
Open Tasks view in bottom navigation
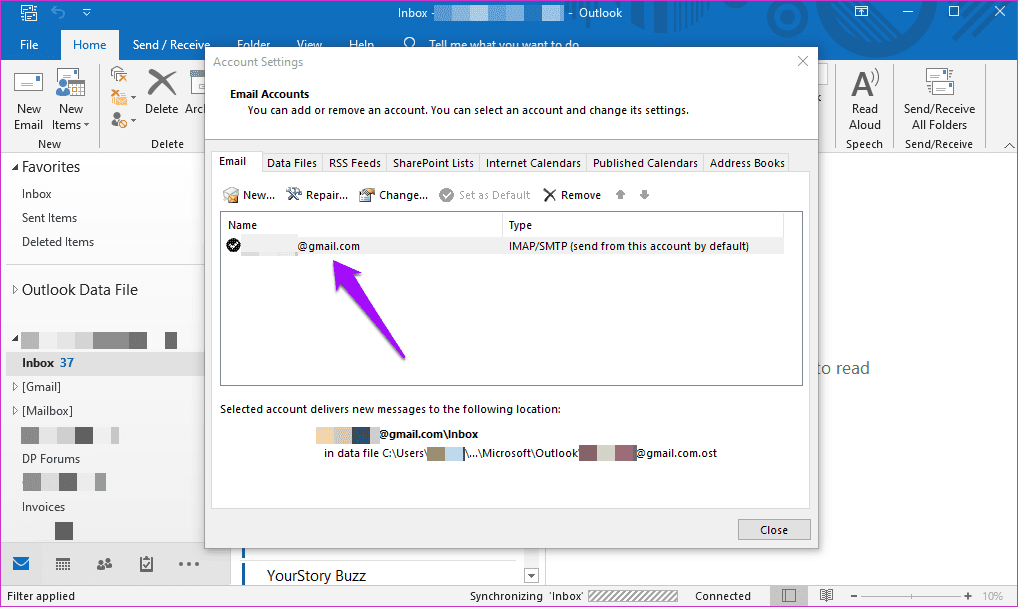tap(146, 564)
